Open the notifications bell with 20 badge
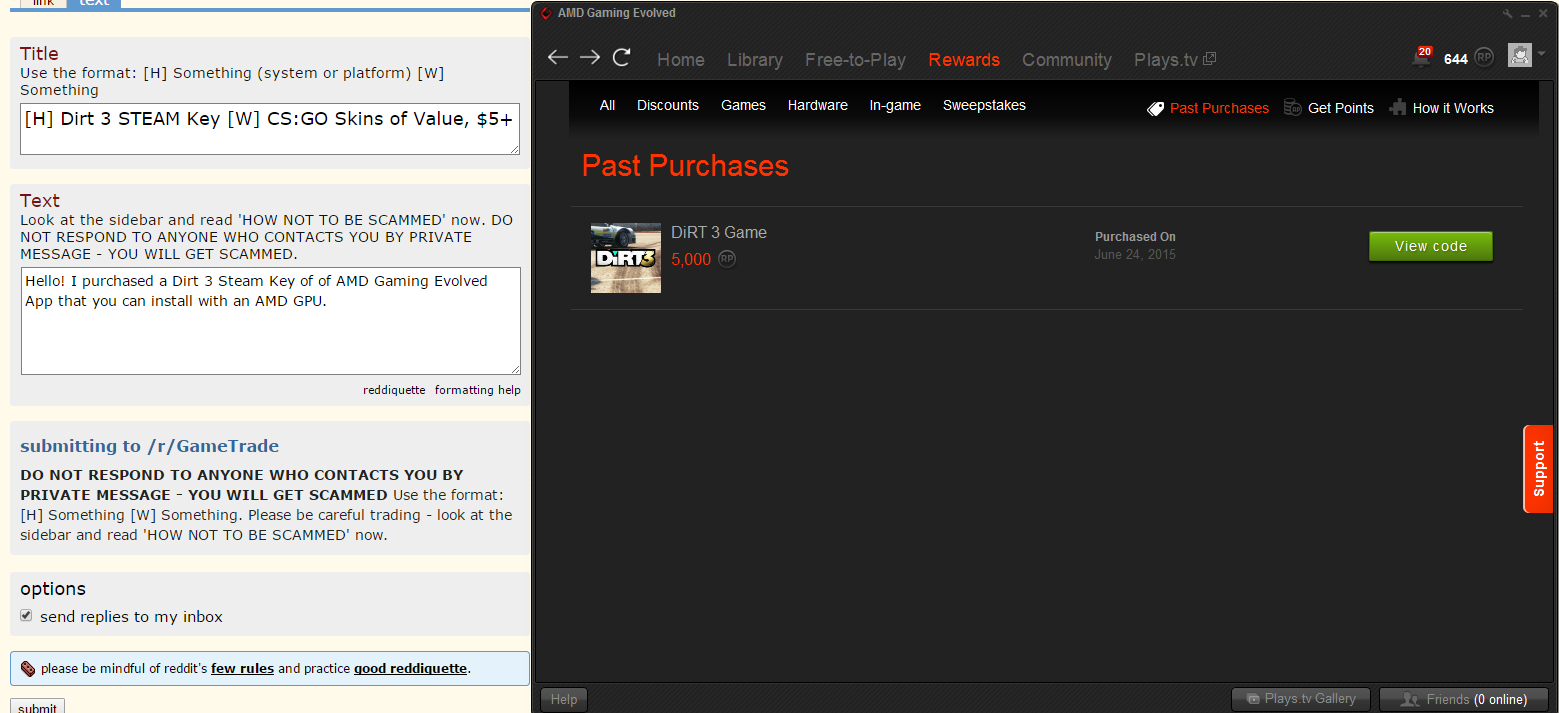The image size is (1559, 713). point(1421,58)
